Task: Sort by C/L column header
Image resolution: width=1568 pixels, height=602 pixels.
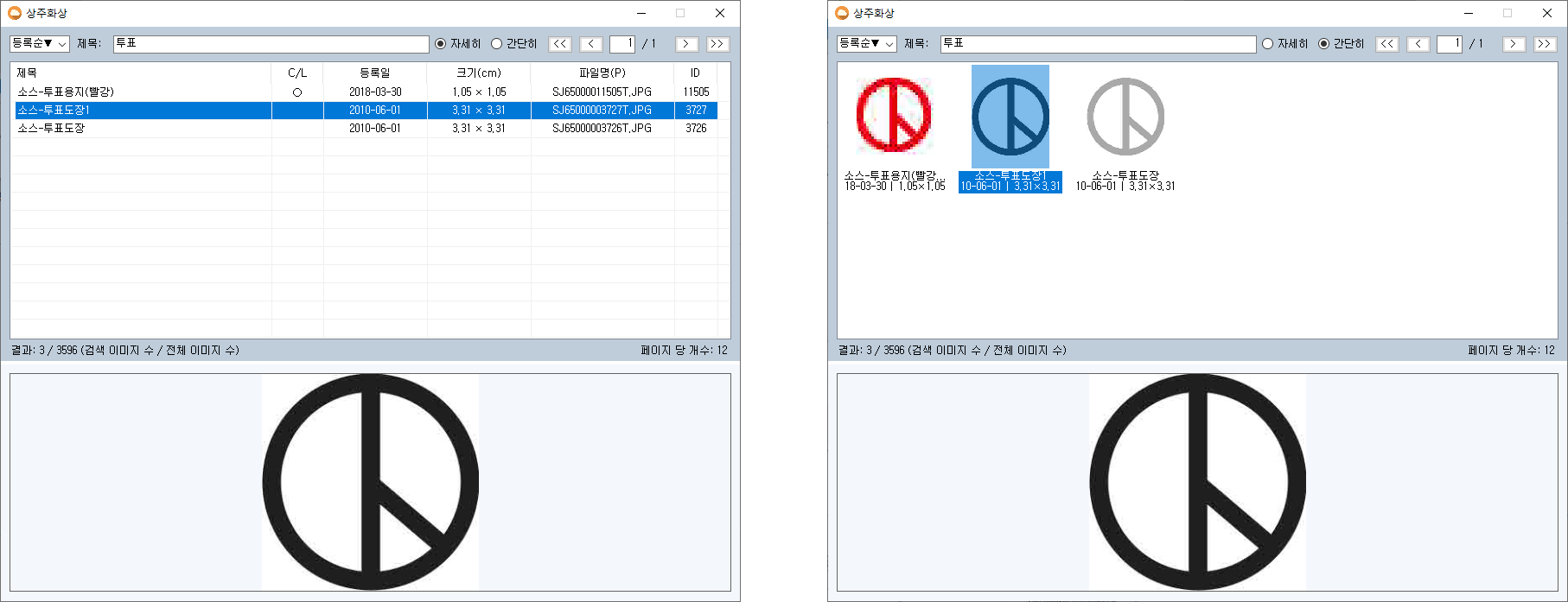Action: [x=297, y=73]
